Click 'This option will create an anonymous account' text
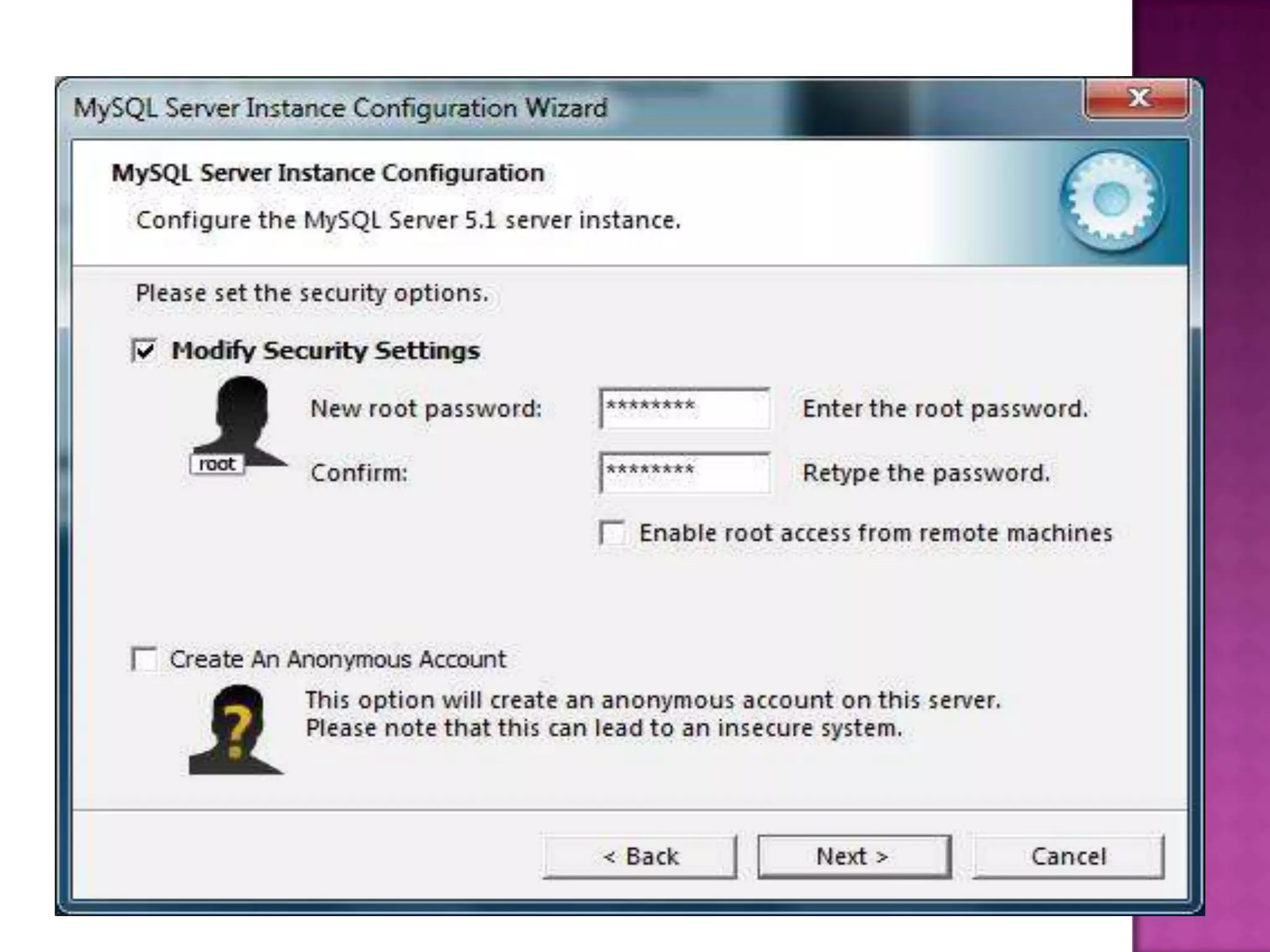Viewport: 1270px width, 952px height. 653,700
